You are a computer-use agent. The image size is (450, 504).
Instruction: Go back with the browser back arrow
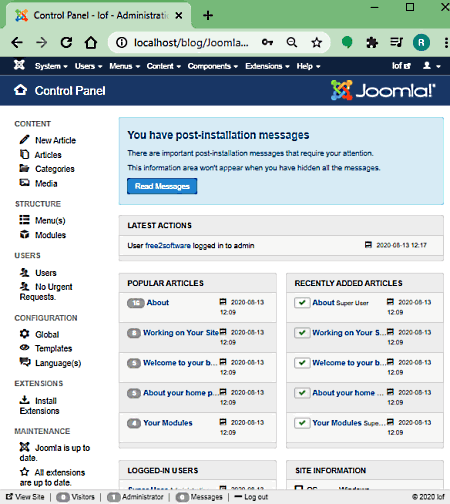(x=17, y=42)
